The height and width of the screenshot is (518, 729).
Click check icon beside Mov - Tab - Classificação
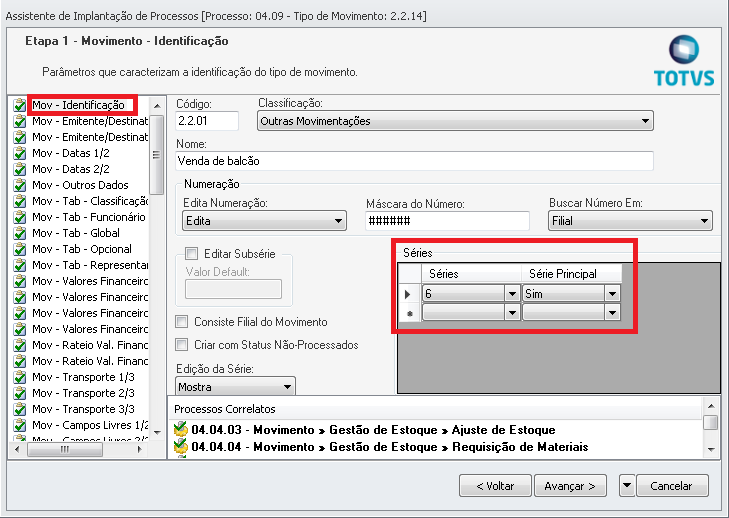(x=20, y=201)
